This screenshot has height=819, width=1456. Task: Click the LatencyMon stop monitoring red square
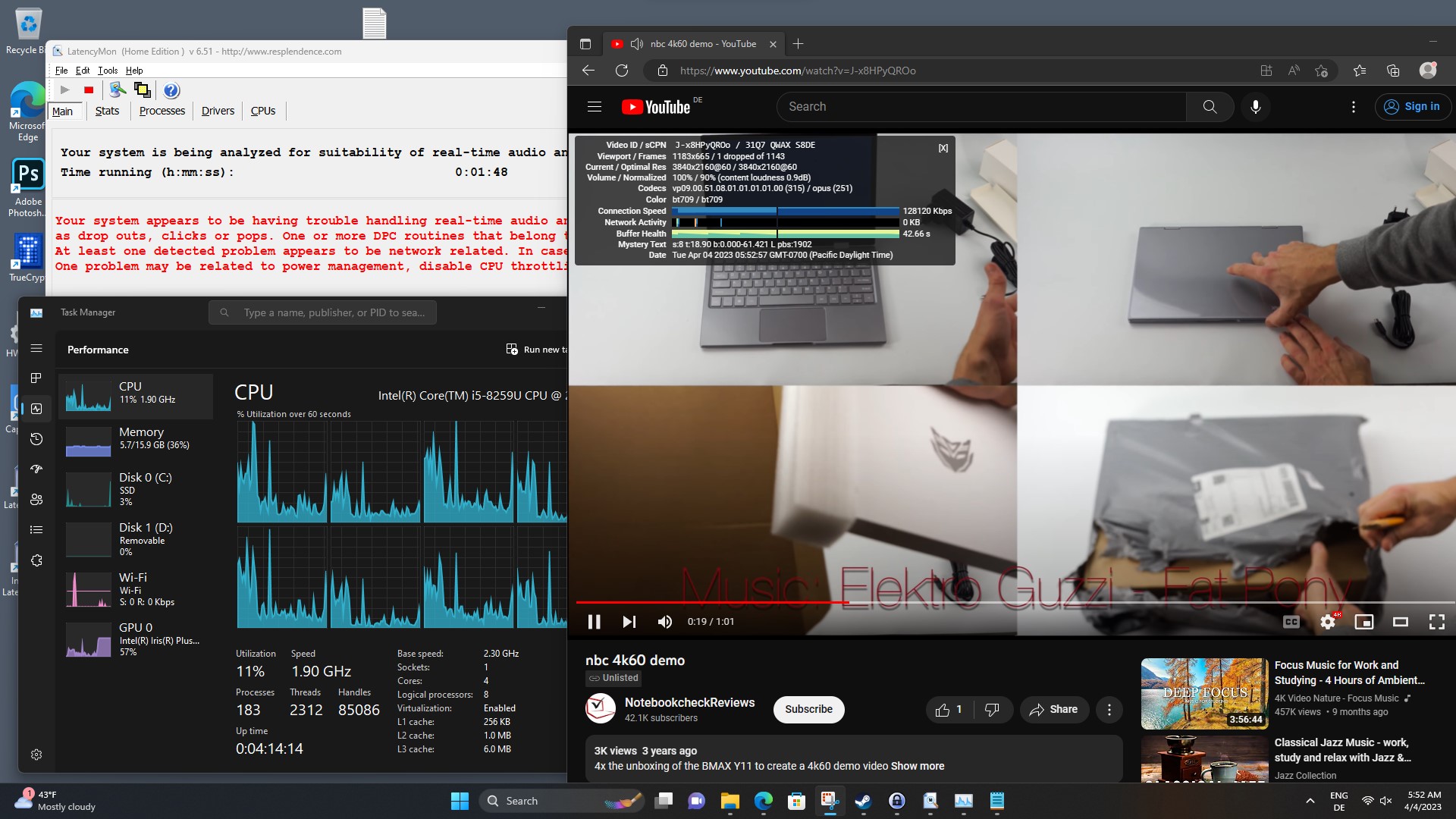pos(89,90)
